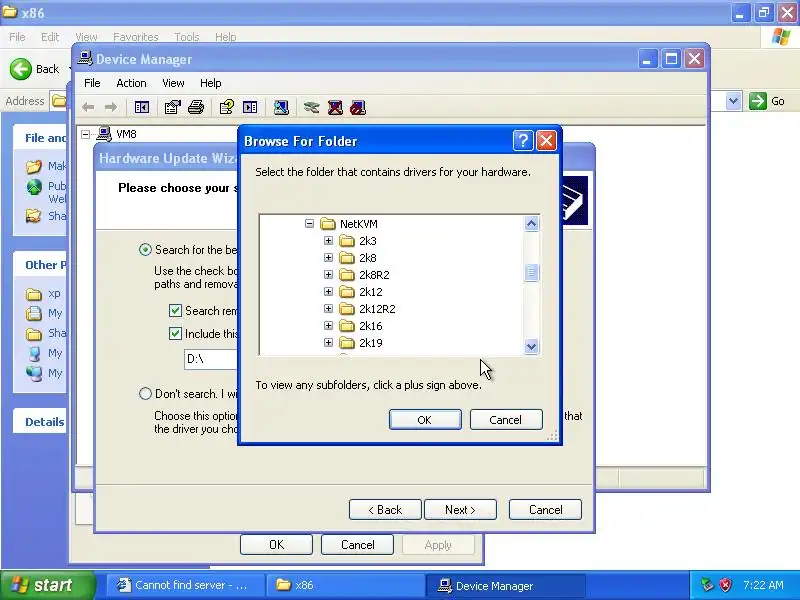Click the green Back button in x86 Explorer
Screen dimensions: 800x600
pyautogui.click(x=34, y=69)
